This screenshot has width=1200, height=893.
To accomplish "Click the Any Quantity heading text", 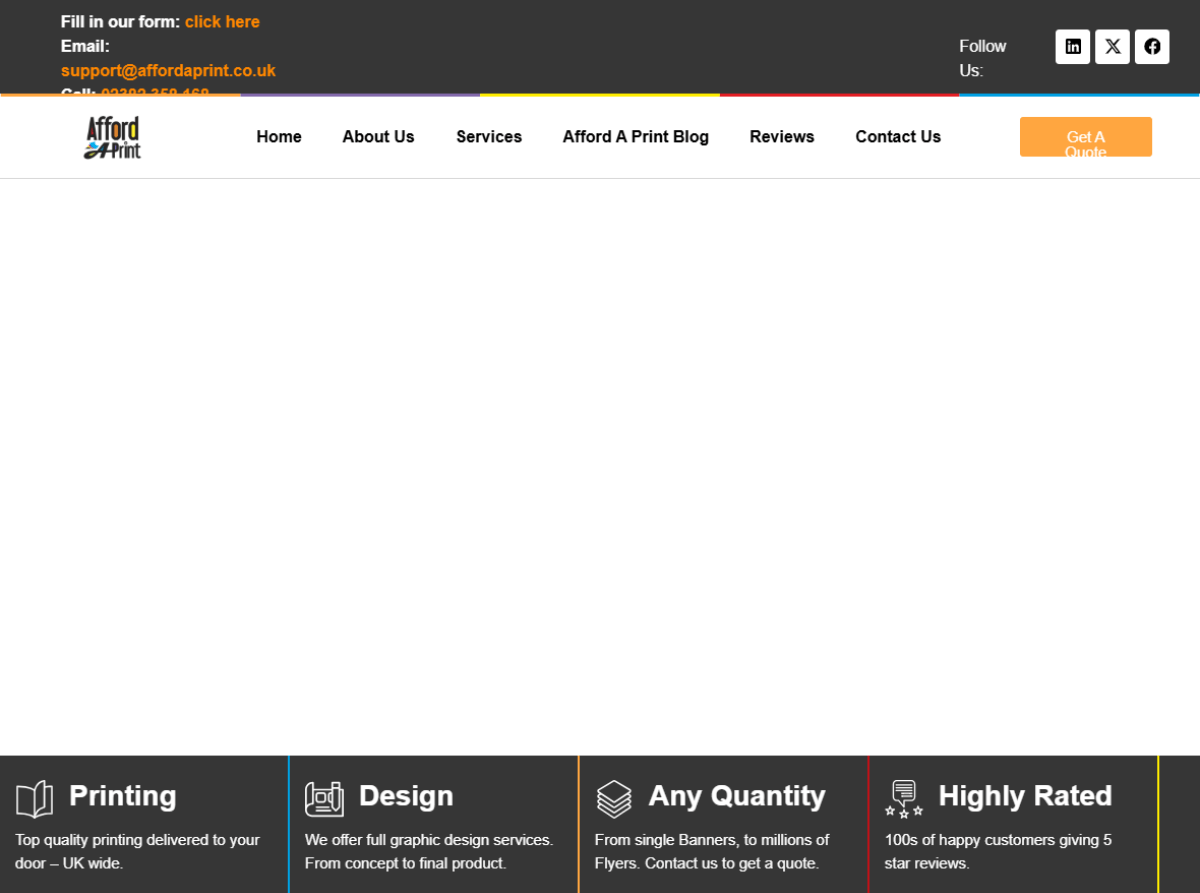I will [x=737, y=796].
